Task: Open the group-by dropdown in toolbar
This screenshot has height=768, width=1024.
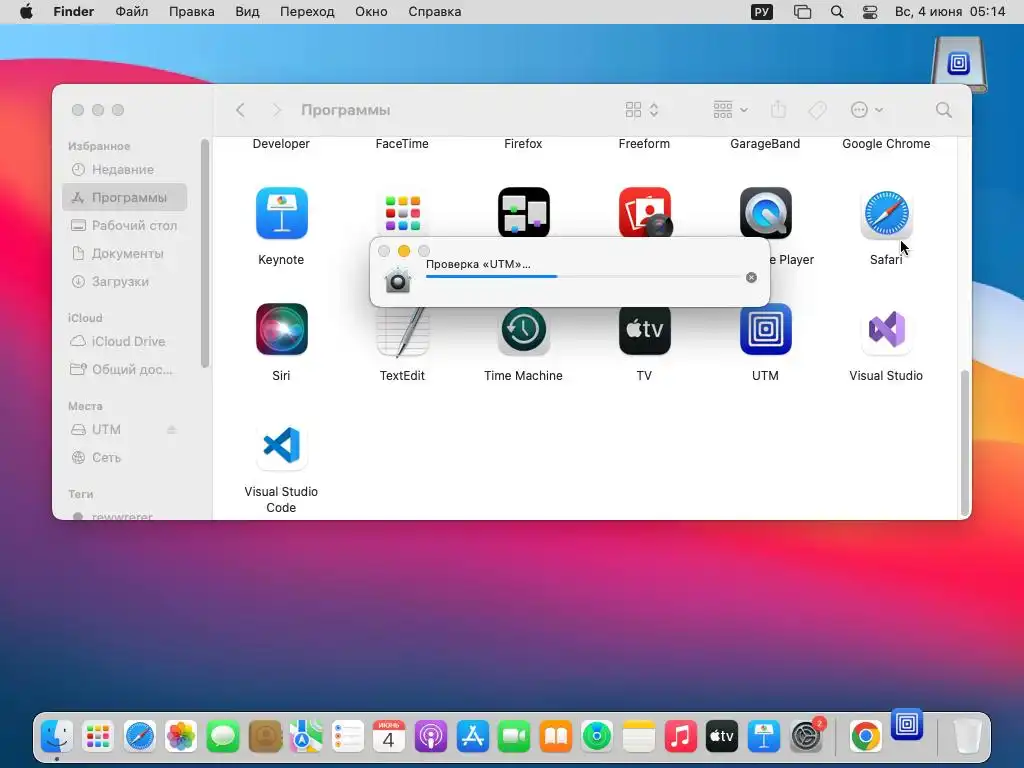Action: pyautogui.click(x=730, y=110)
